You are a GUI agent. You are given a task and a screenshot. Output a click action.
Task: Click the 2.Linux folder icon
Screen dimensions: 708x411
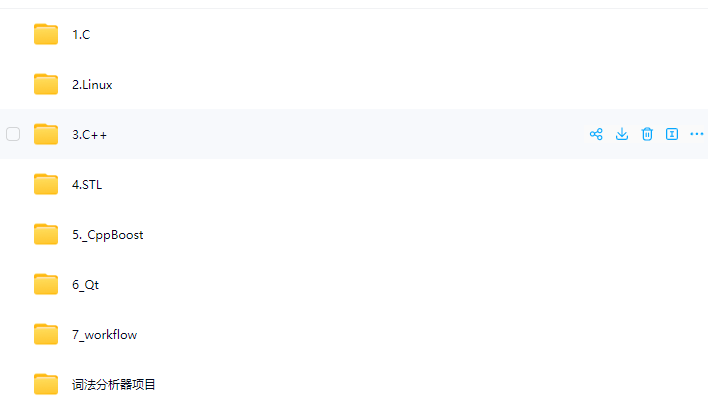[x=46, y=85]
